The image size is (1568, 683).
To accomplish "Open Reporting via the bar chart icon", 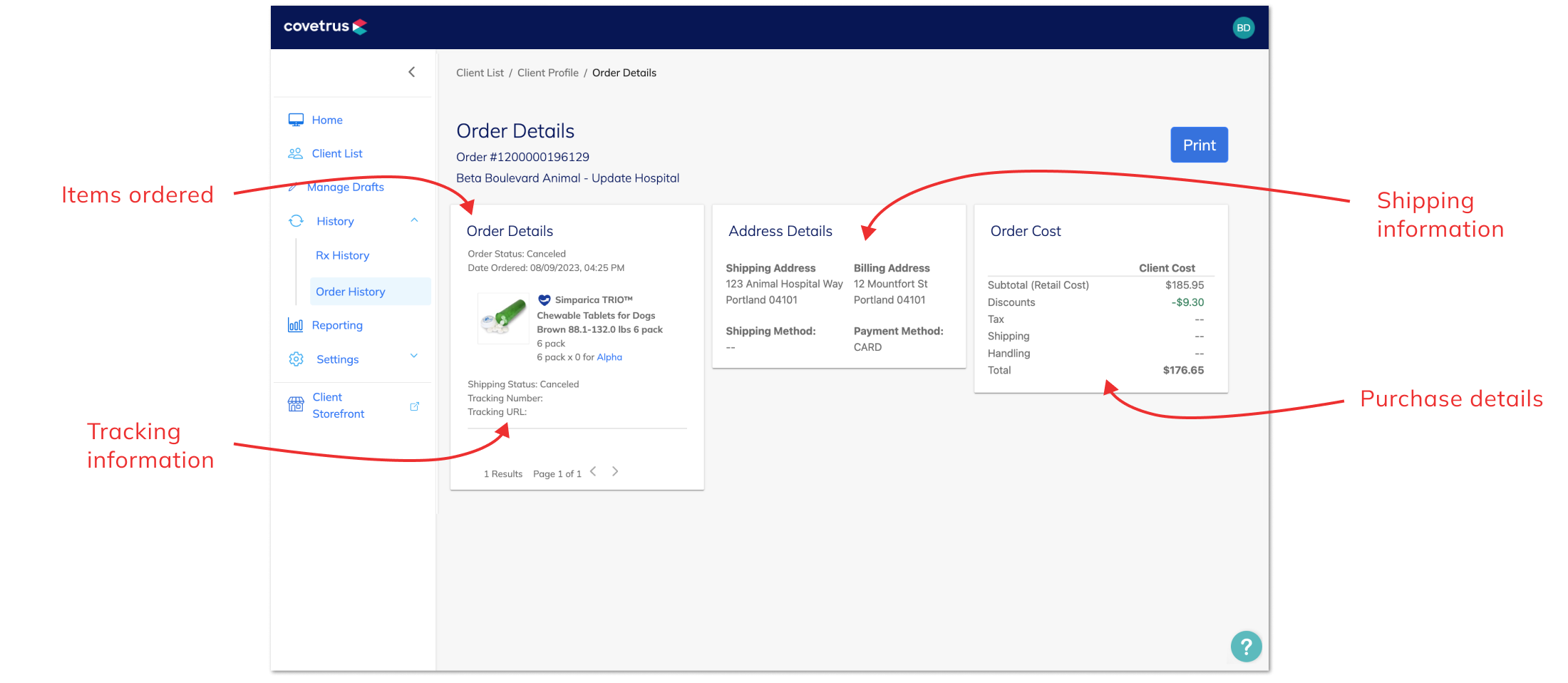I will (296, 324).
